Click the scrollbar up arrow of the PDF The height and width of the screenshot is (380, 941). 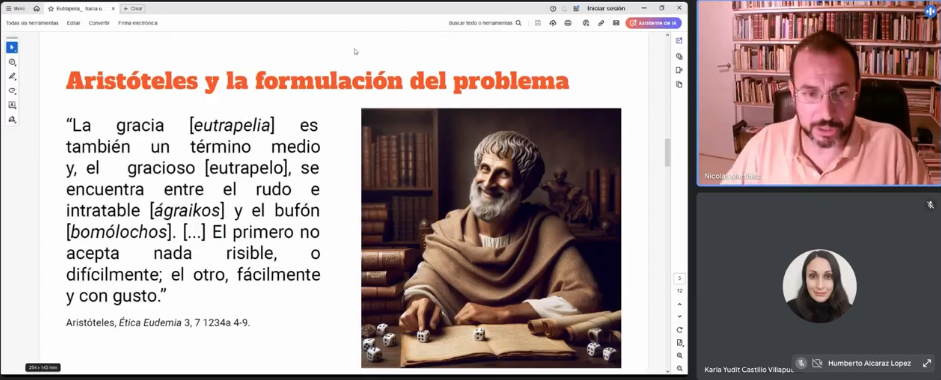(x=667, y=36)
